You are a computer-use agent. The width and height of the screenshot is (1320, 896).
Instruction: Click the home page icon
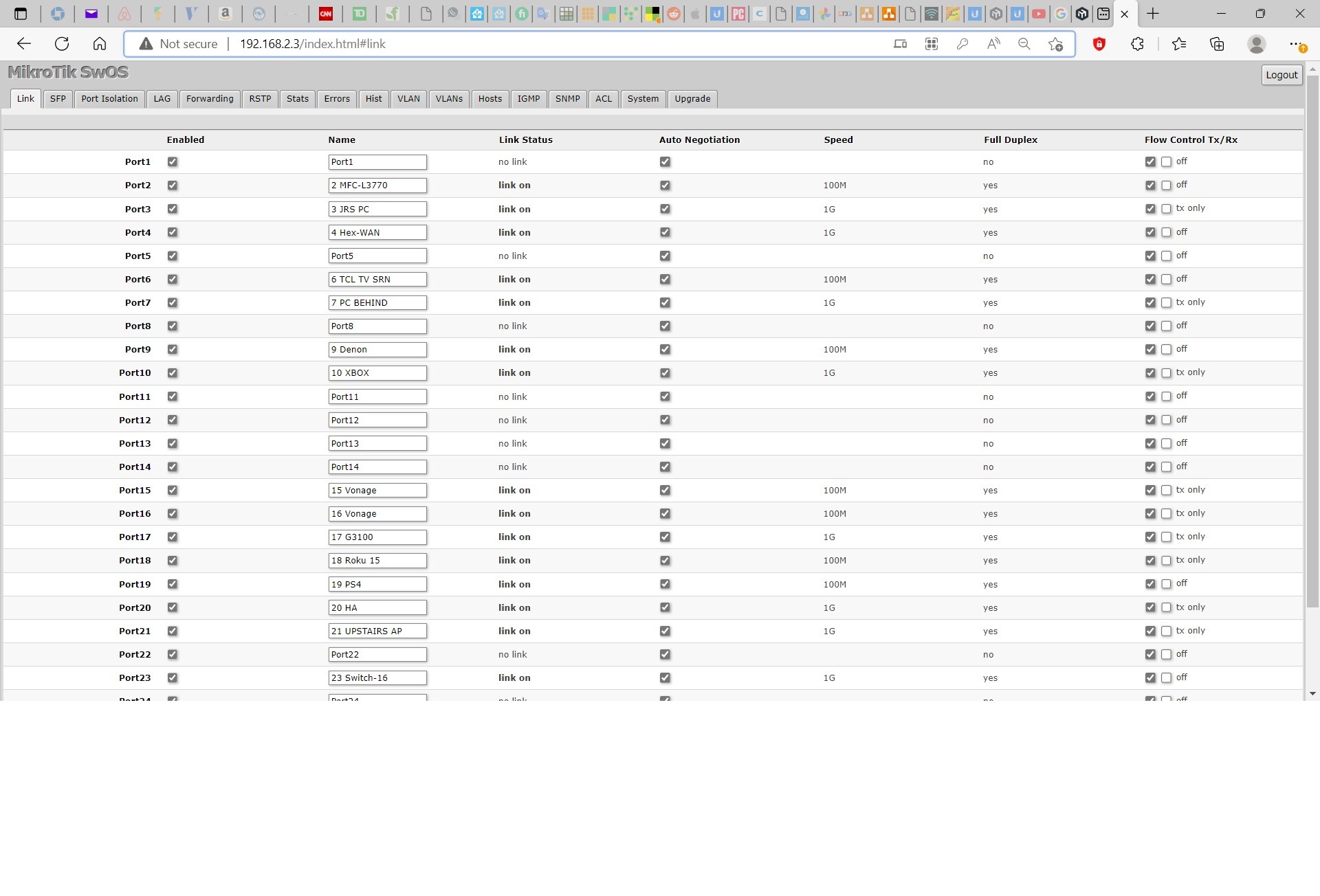click(x=100, y=44)
